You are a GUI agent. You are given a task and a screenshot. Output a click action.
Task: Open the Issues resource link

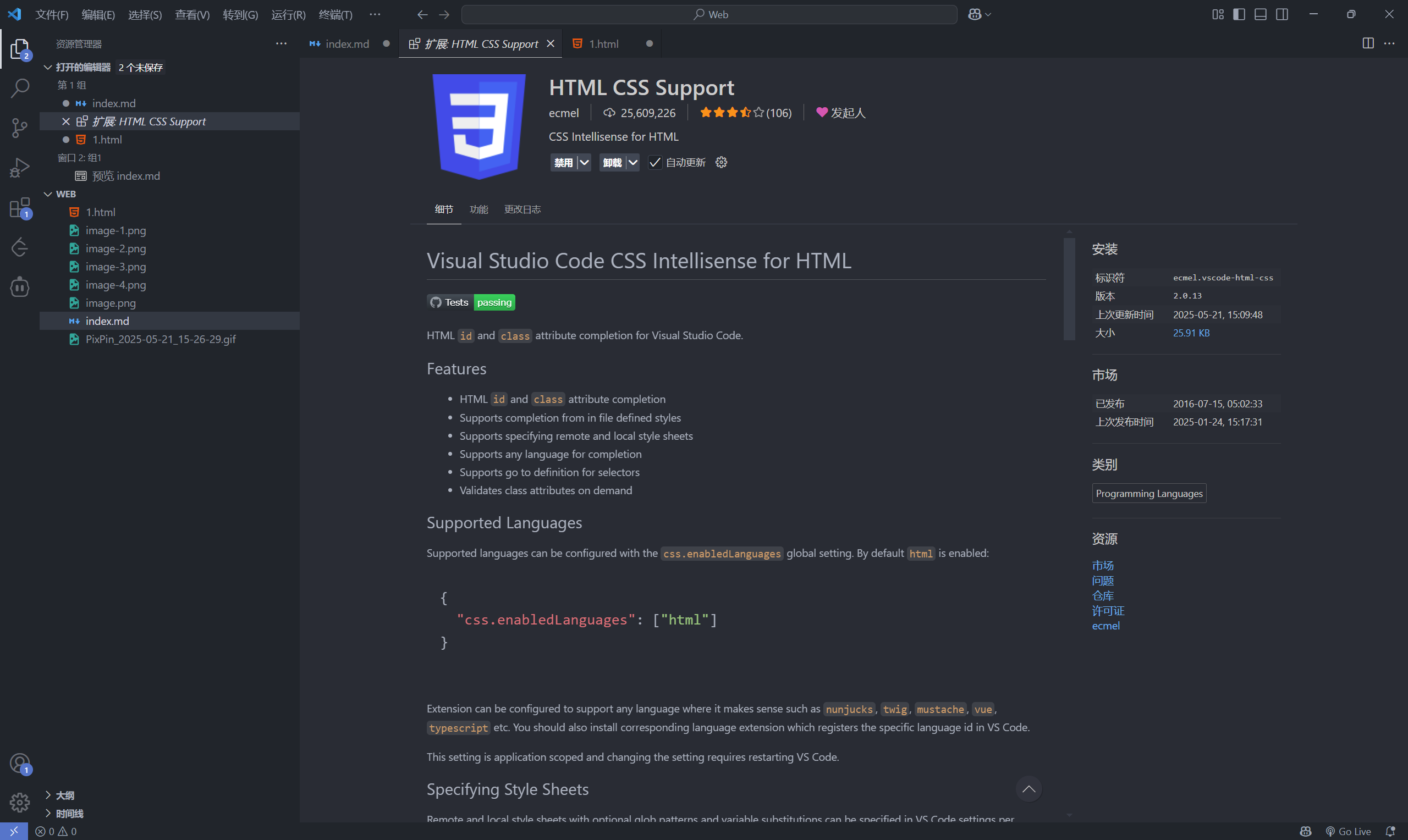tap(1102, 581)
